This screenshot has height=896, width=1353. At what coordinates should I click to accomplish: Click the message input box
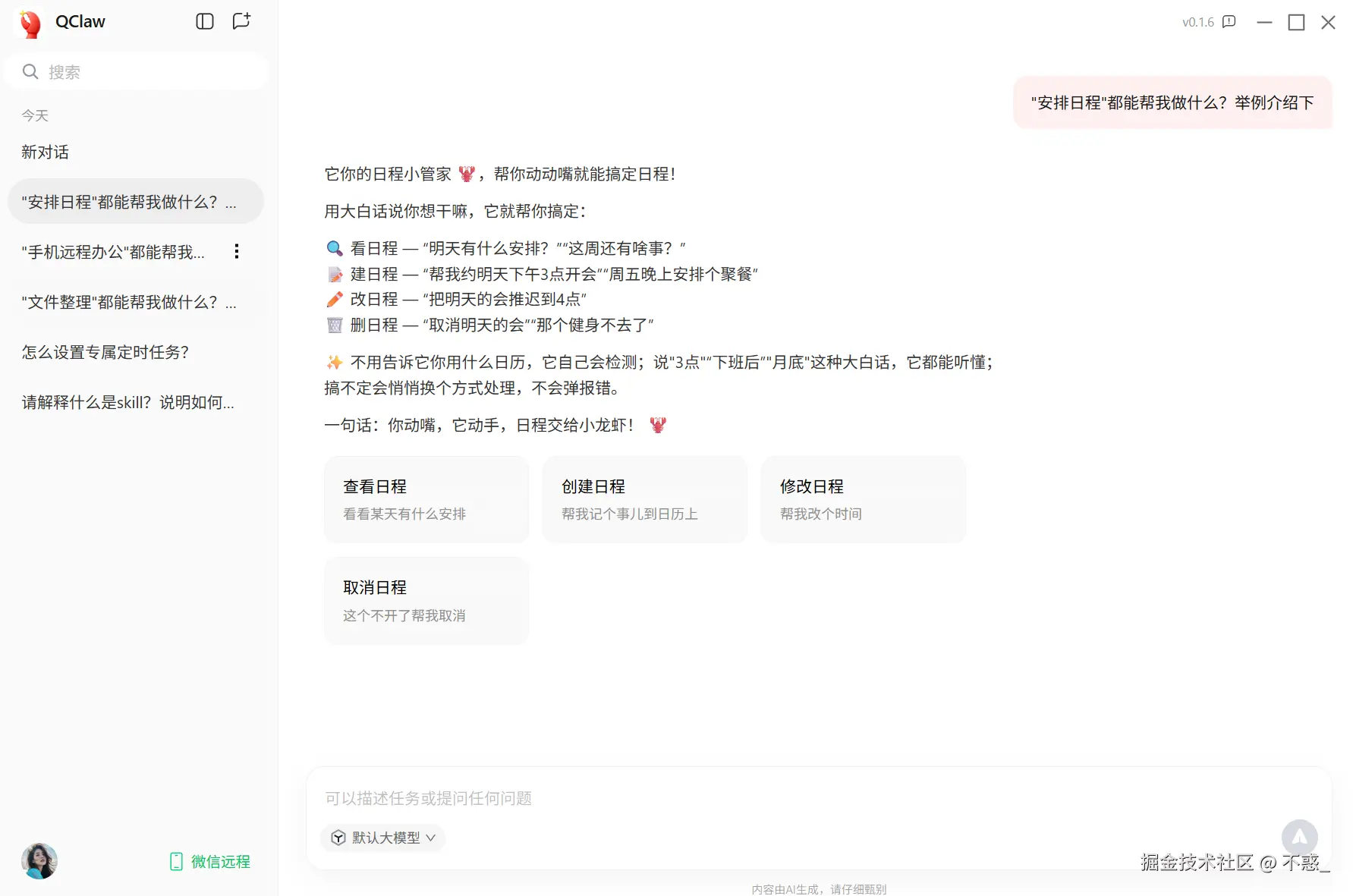tap(818, 798)
